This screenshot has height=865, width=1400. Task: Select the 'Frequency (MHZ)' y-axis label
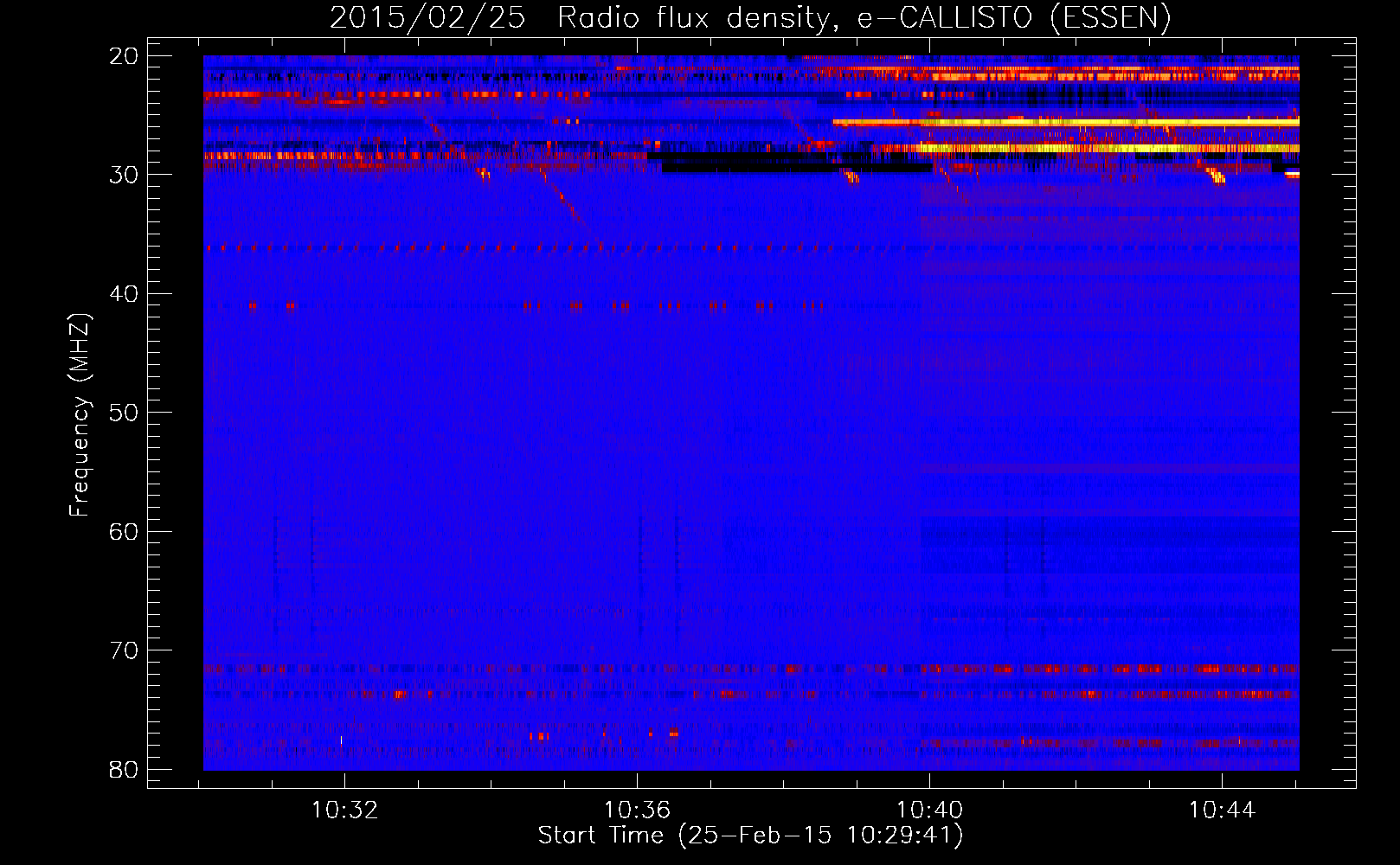(80, 415)
